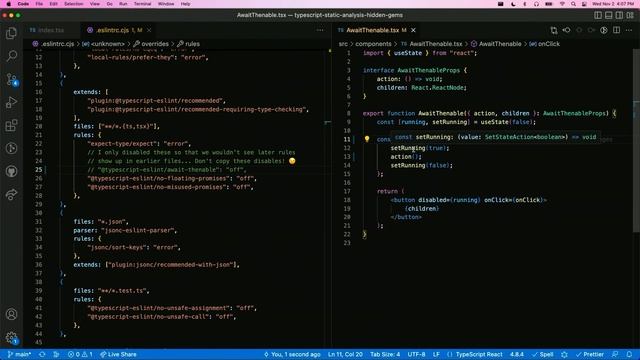Go to previous change in editor toolbar
Image resolution: width=640 pixels, height=360 pixels.
[567, 30]
